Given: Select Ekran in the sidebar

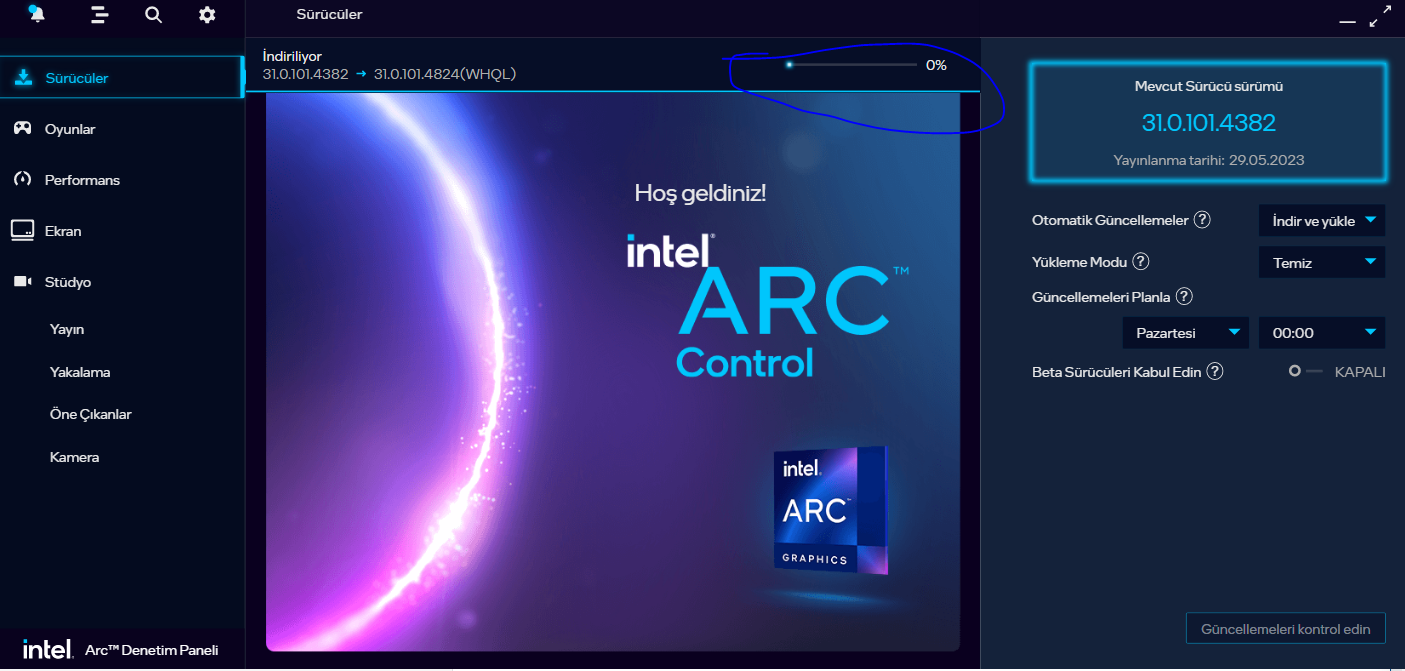Looking at the screenshot, I should [122, 231].
